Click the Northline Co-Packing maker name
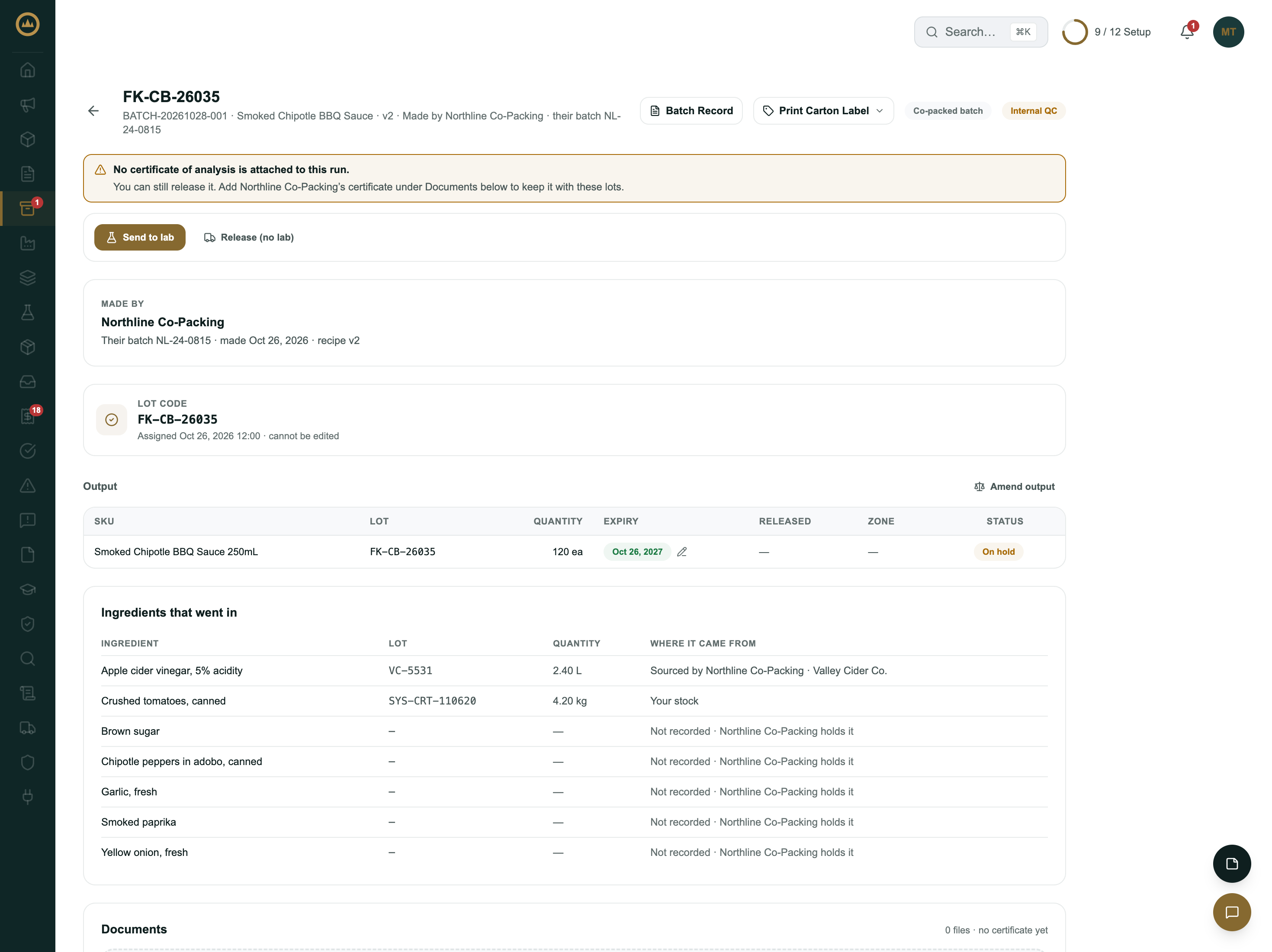 coord(163,322)
